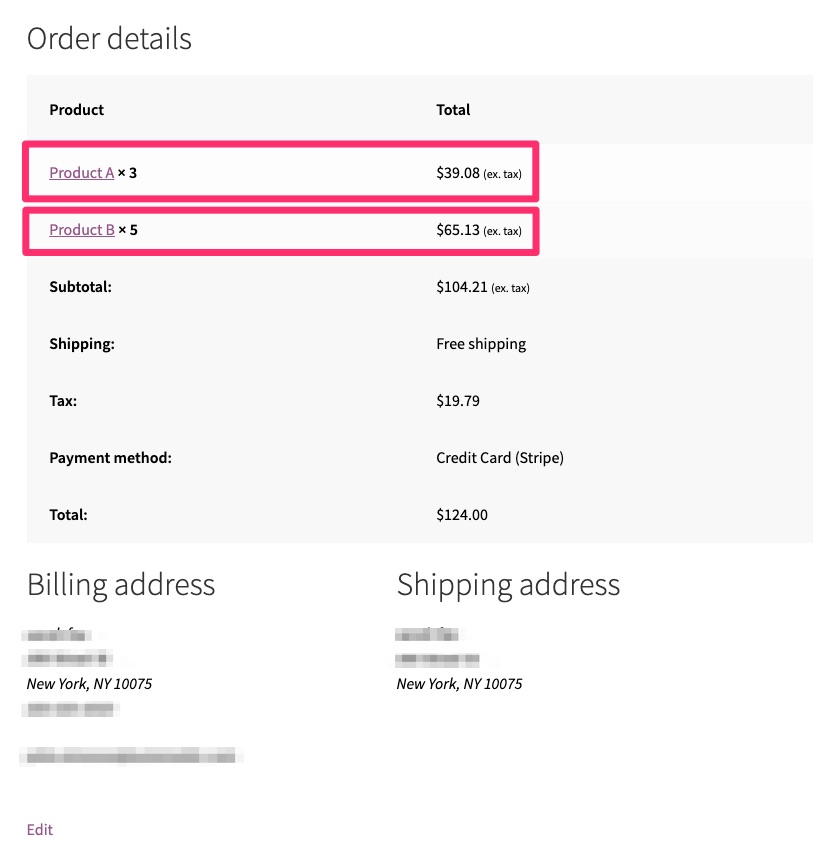This screenshot has height=845, width=832.
Task: Click the Credit Card (Stripe) payment method
Action: coord(499,458)
